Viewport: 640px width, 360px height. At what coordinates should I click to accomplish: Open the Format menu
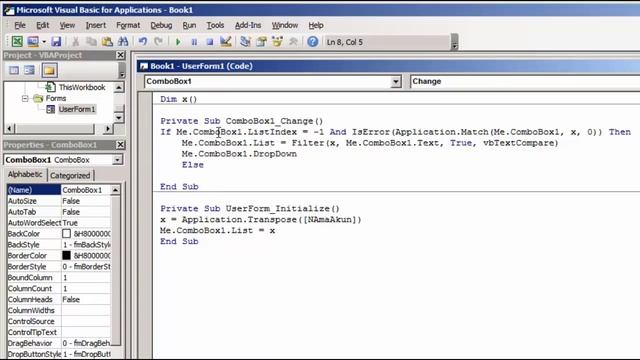pyautogui.click(x=128, y=25)
